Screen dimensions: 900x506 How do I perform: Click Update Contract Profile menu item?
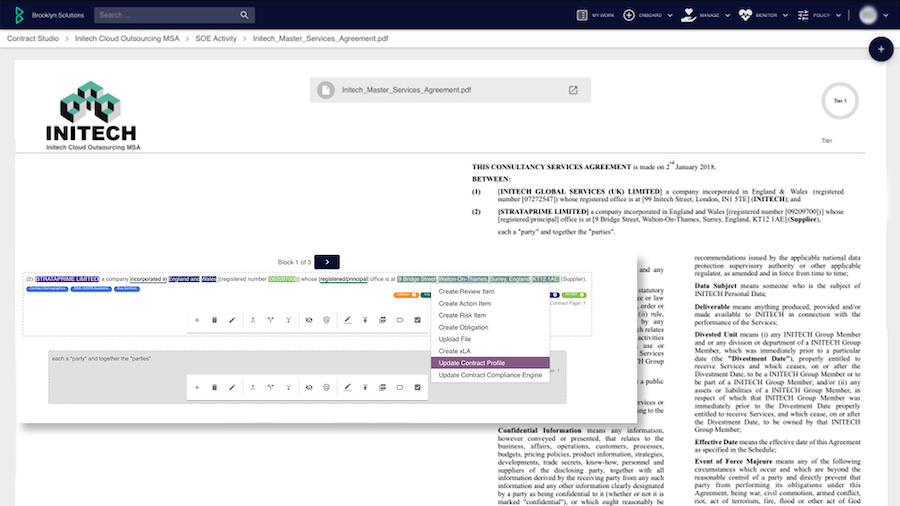[490, 363]
